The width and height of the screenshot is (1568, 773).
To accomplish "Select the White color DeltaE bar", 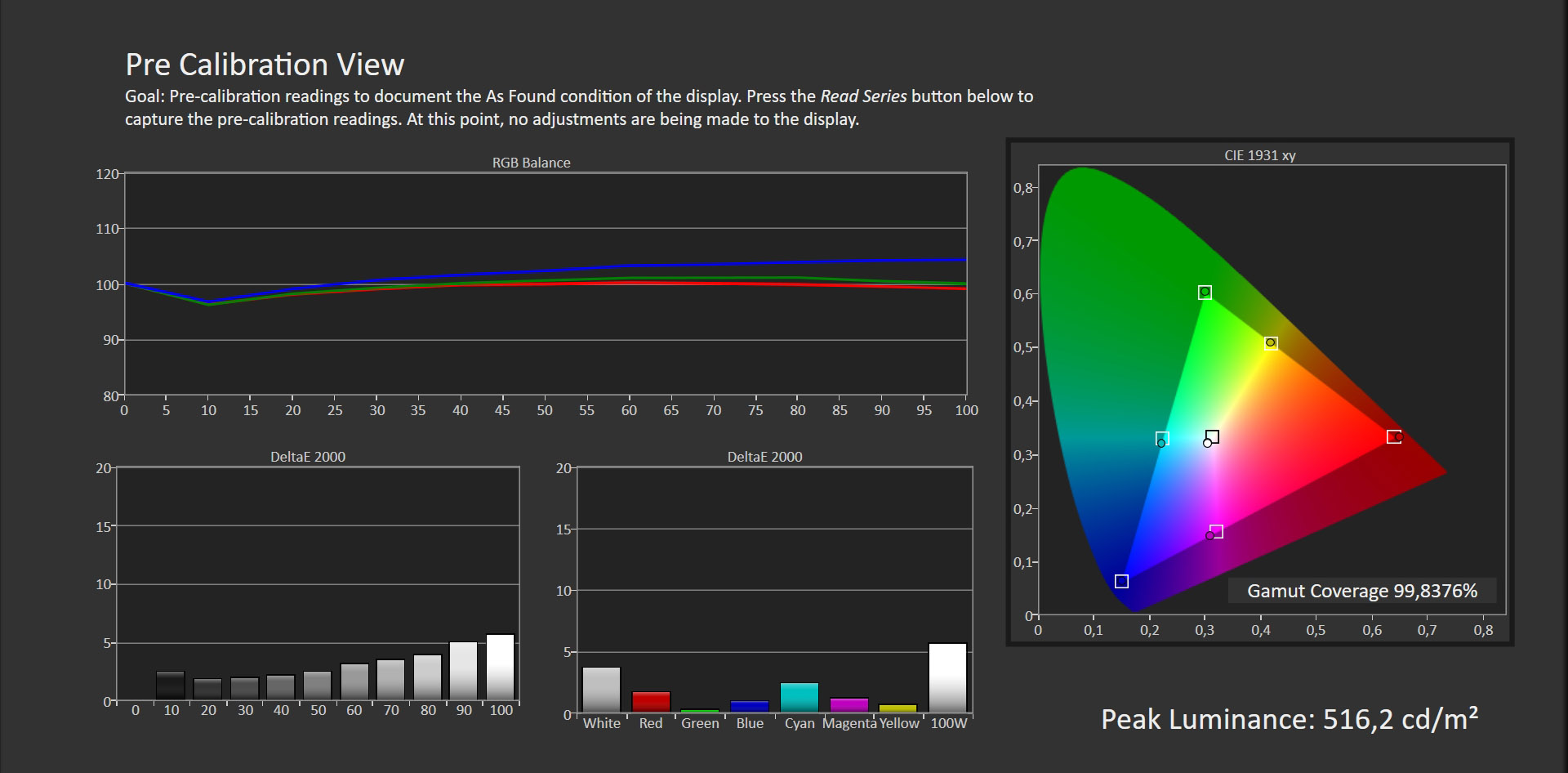I will (602, 690).
